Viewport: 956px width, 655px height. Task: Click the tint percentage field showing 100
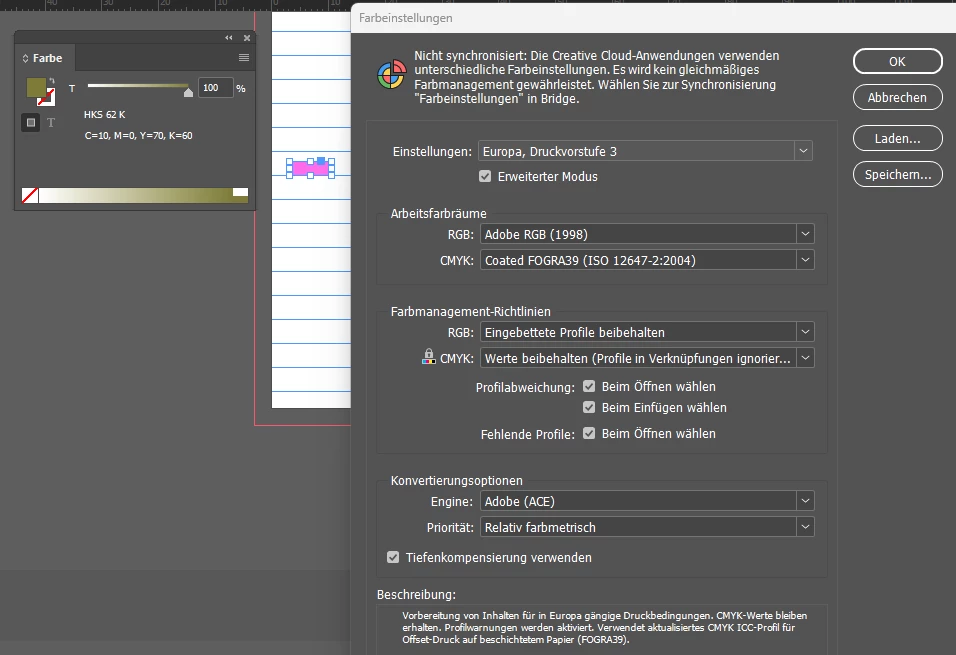(x=215, y=88)
